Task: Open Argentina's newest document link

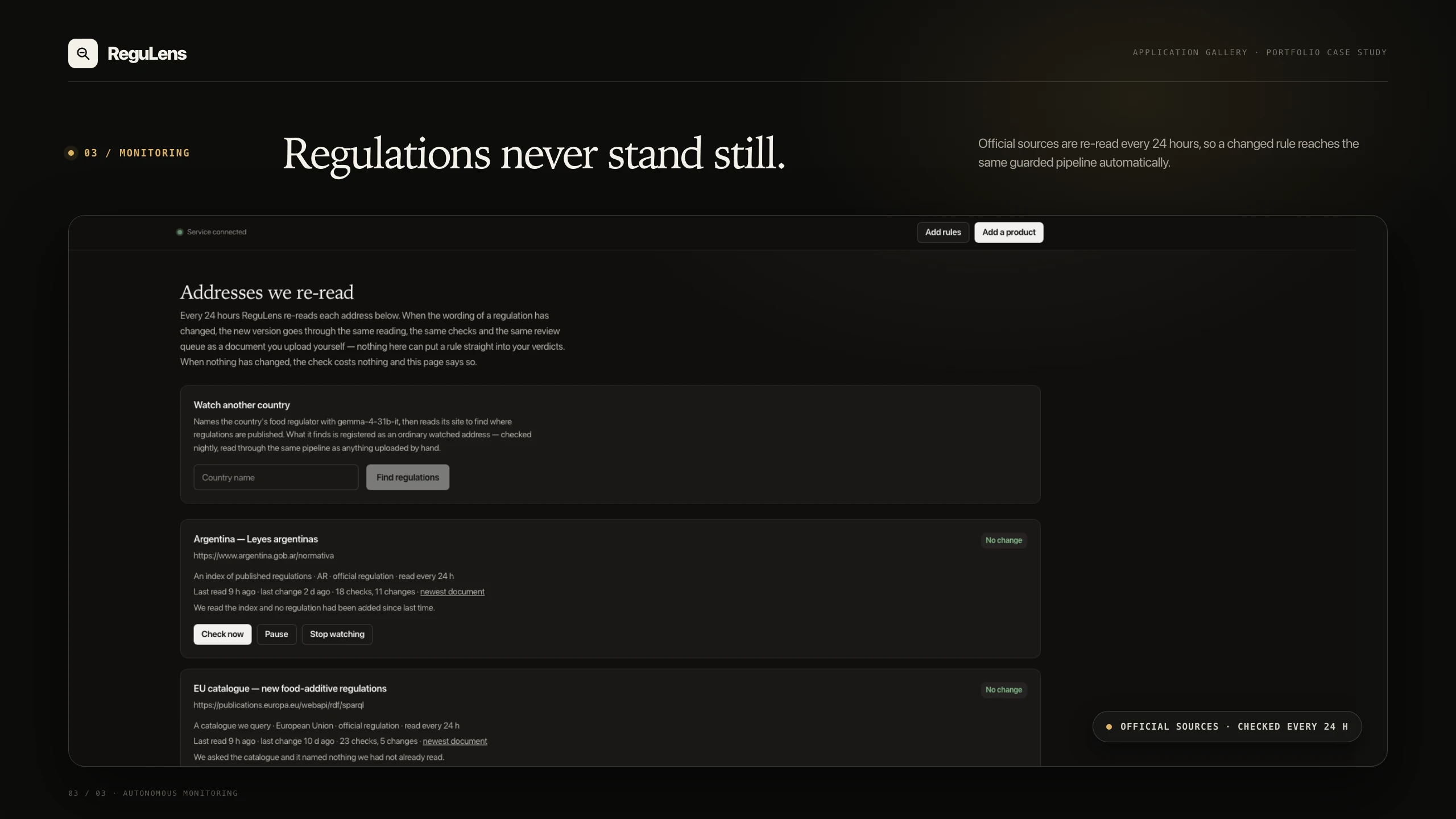Action: (x=452, y=591)
